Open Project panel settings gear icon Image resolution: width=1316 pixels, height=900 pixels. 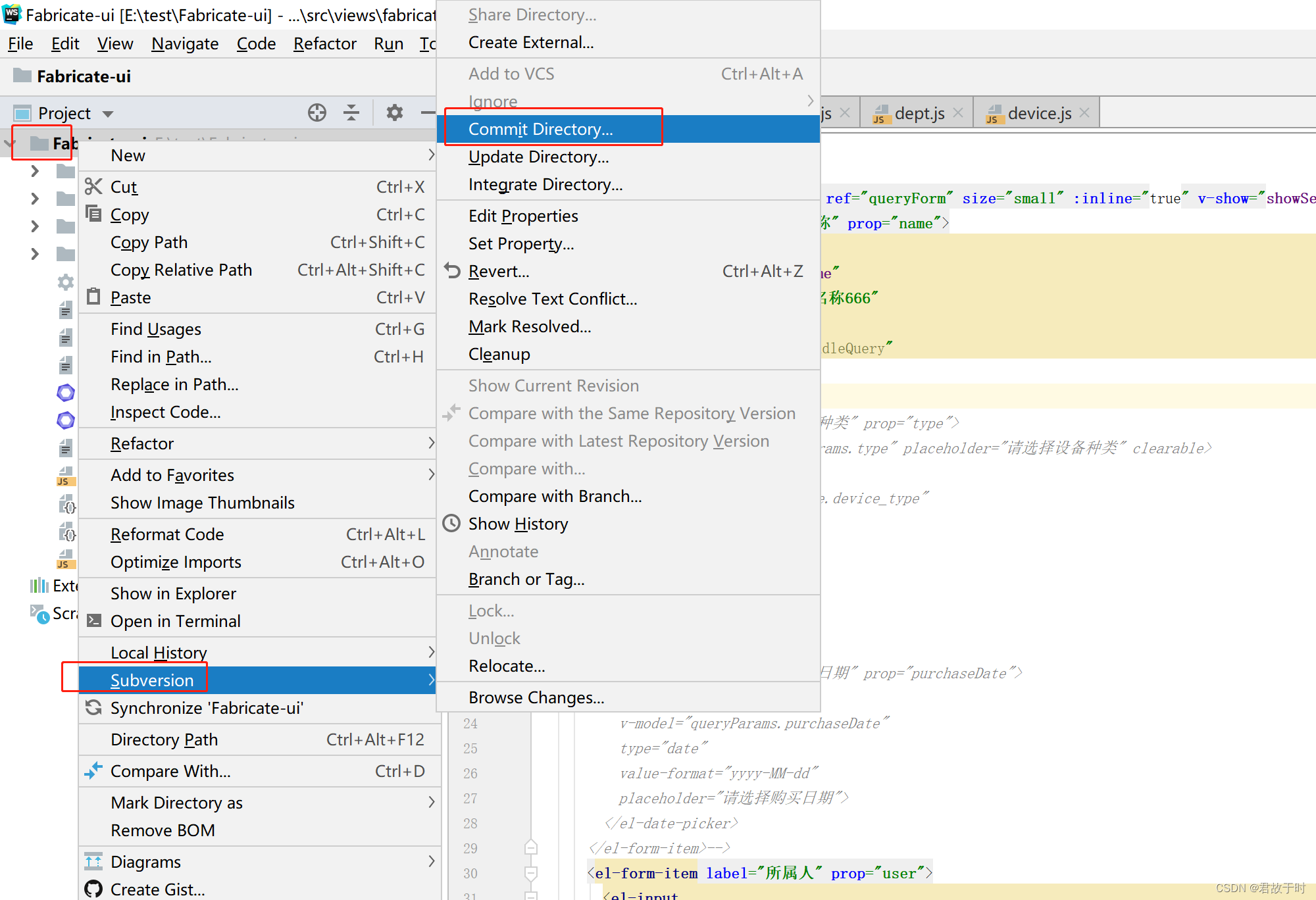[394, 113]
